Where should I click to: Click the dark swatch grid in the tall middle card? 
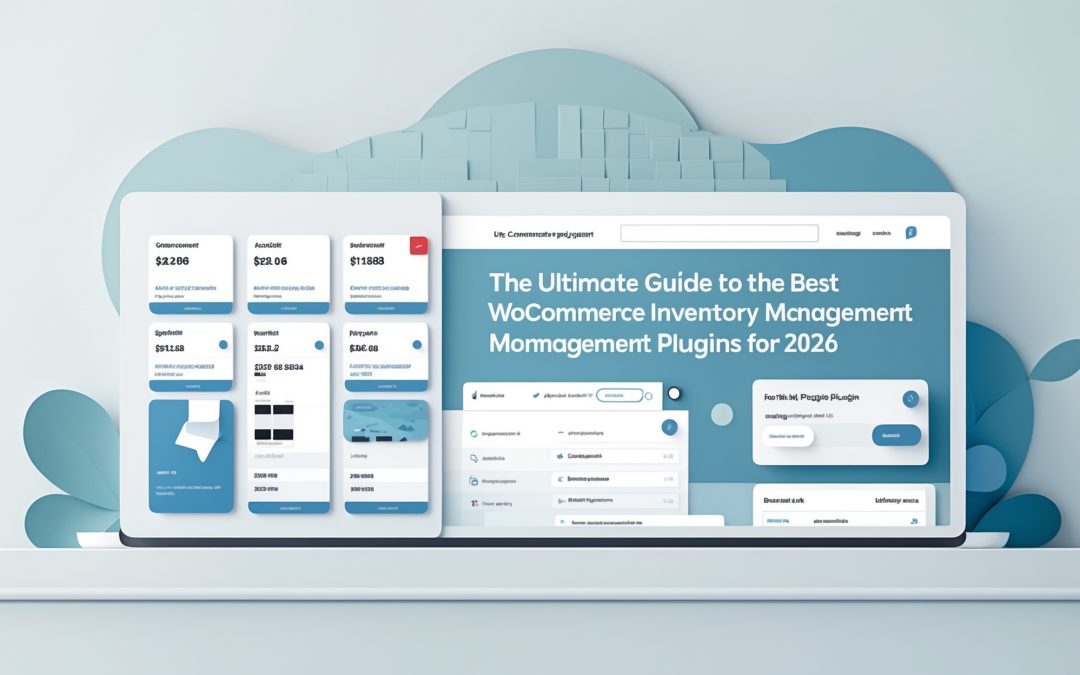[x=274, y=423]
